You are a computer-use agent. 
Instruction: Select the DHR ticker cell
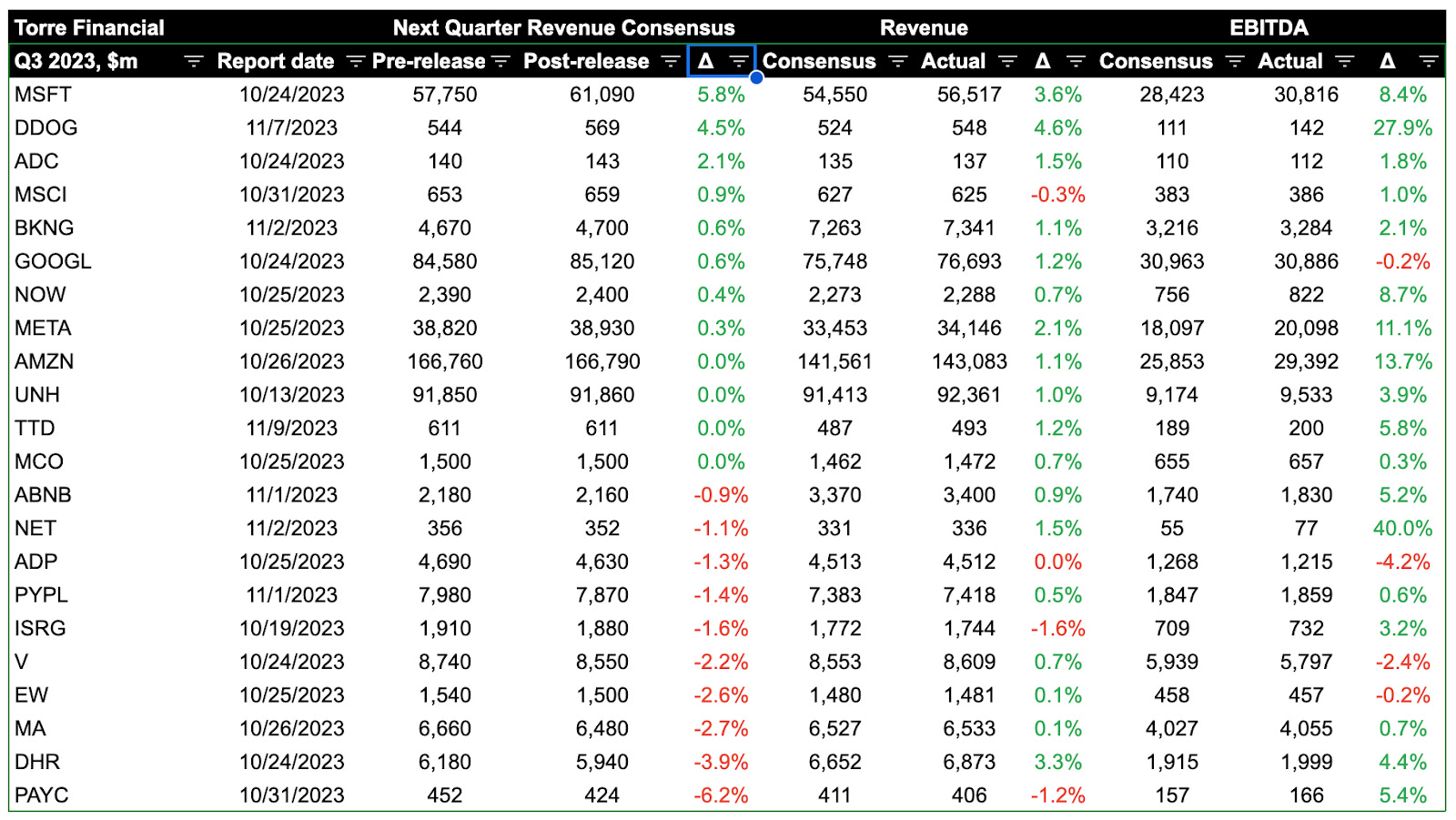click(x=37, y=762)
